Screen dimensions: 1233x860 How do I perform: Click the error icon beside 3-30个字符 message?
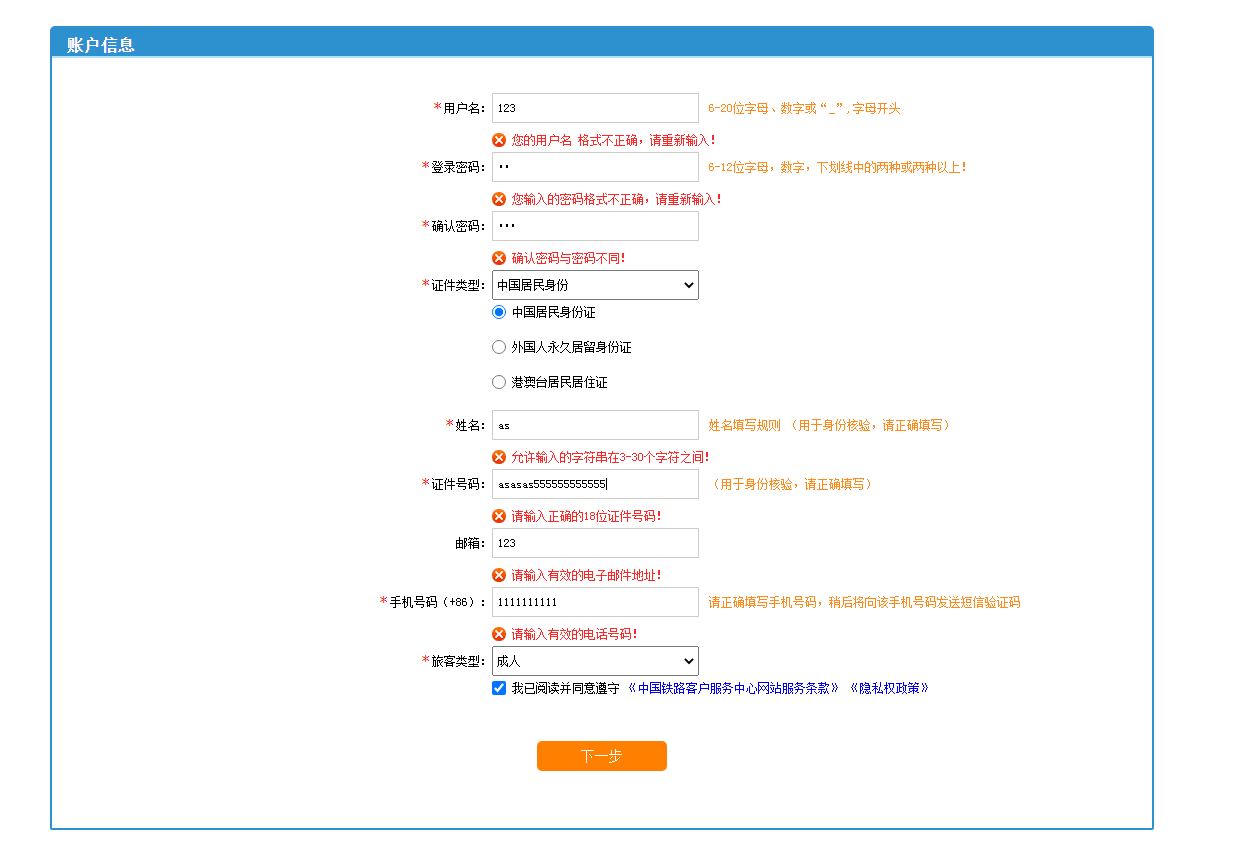499,457
